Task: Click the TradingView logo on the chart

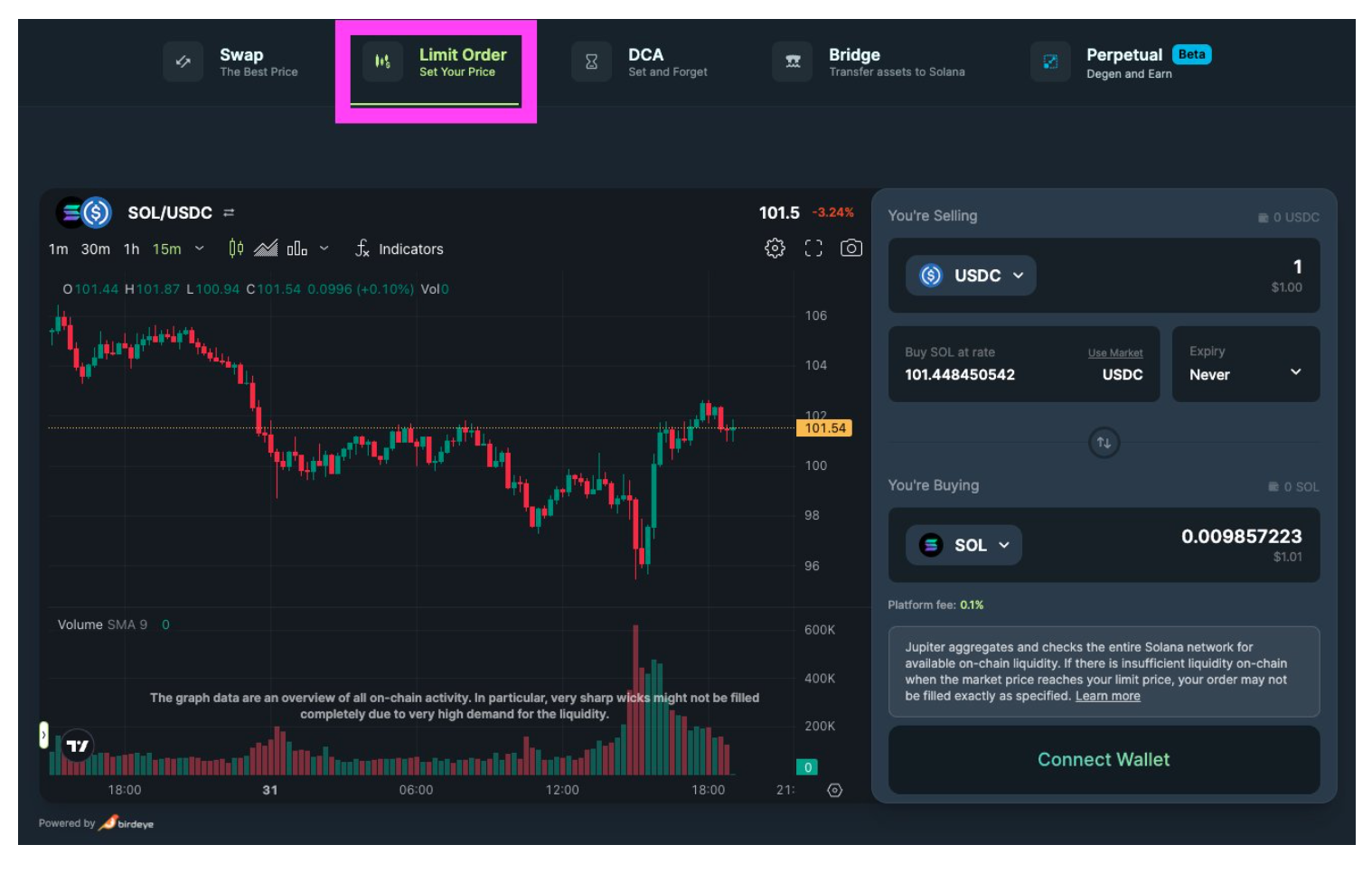Action: click(x=78, y=746)
